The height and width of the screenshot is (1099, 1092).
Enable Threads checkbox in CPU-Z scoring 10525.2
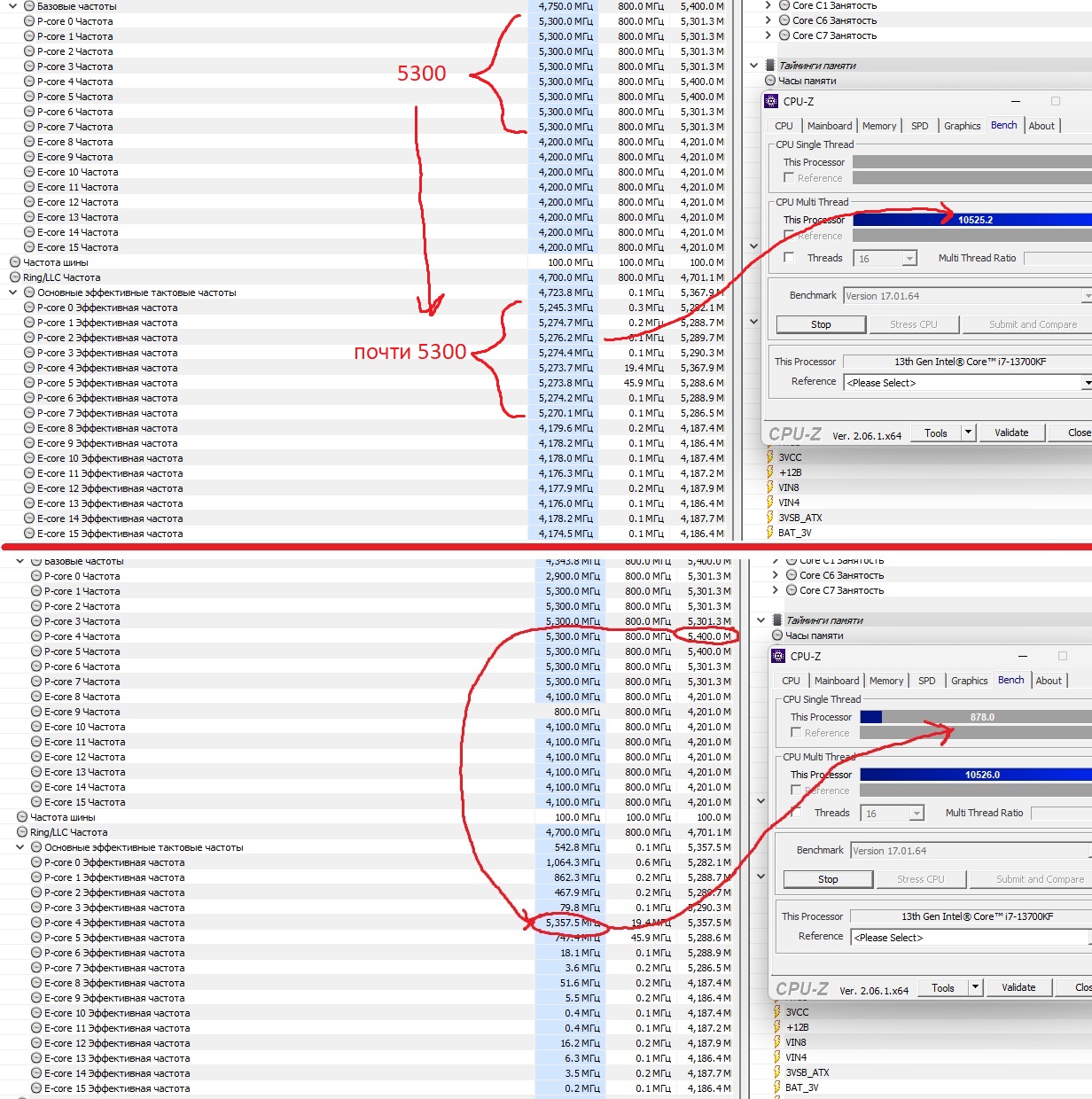tap(789, 257)
